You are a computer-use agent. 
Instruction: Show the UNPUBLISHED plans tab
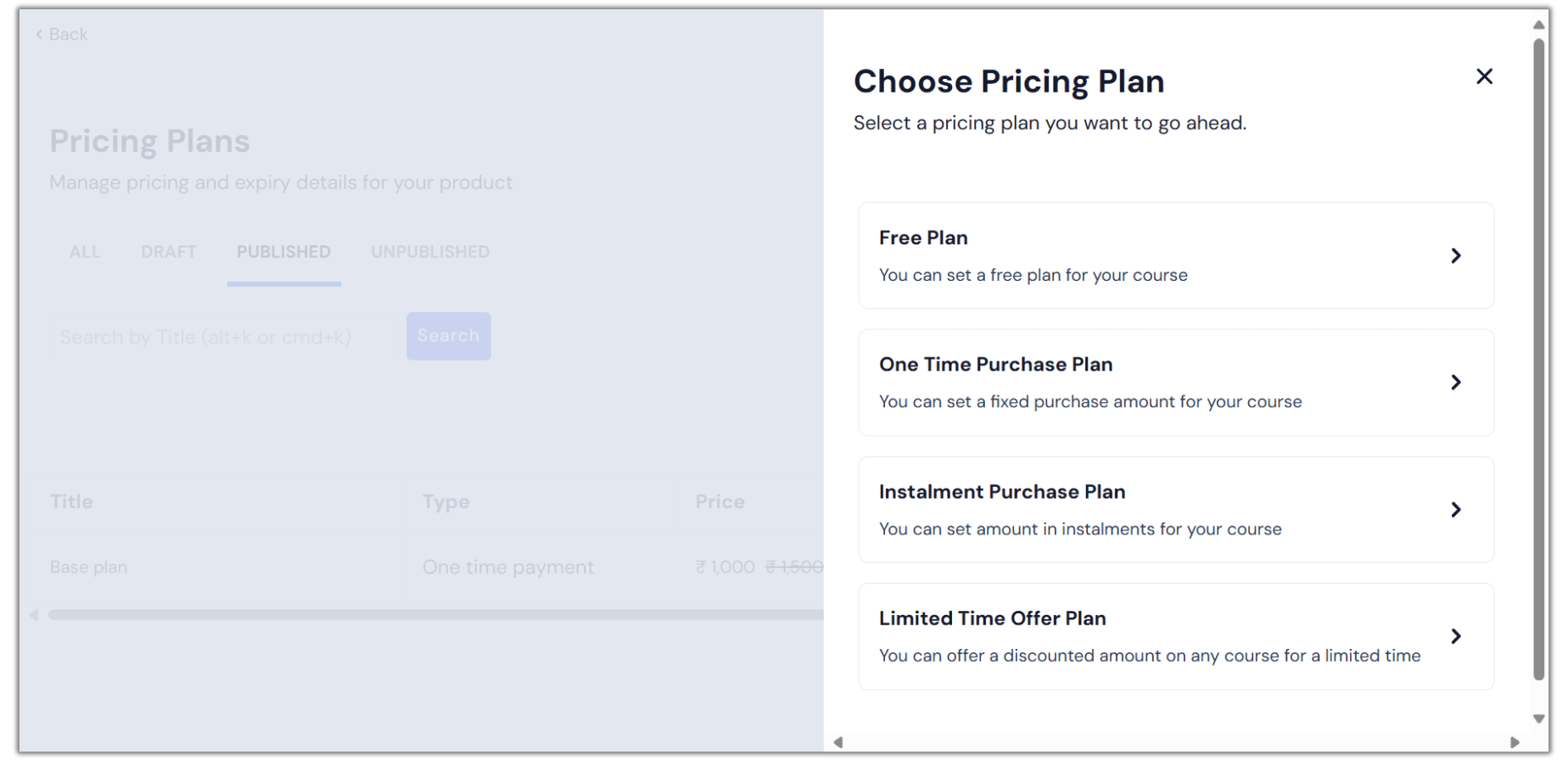(429, 252)
